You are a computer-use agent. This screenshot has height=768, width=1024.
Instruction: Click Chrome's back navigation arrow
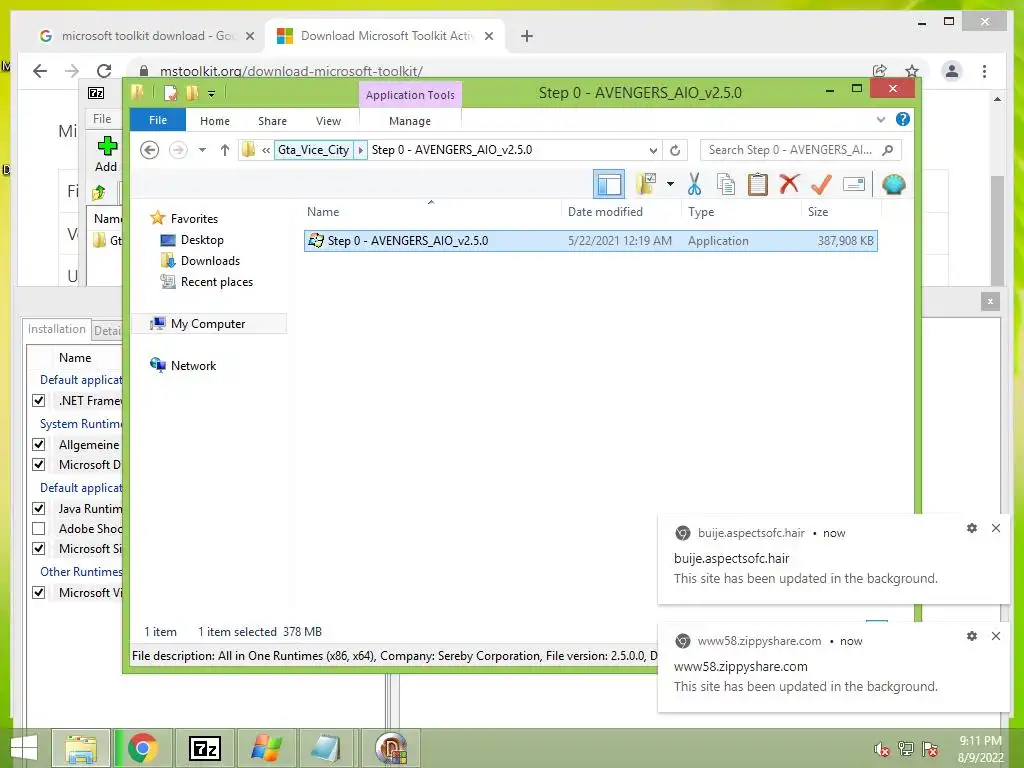[40, 71]
